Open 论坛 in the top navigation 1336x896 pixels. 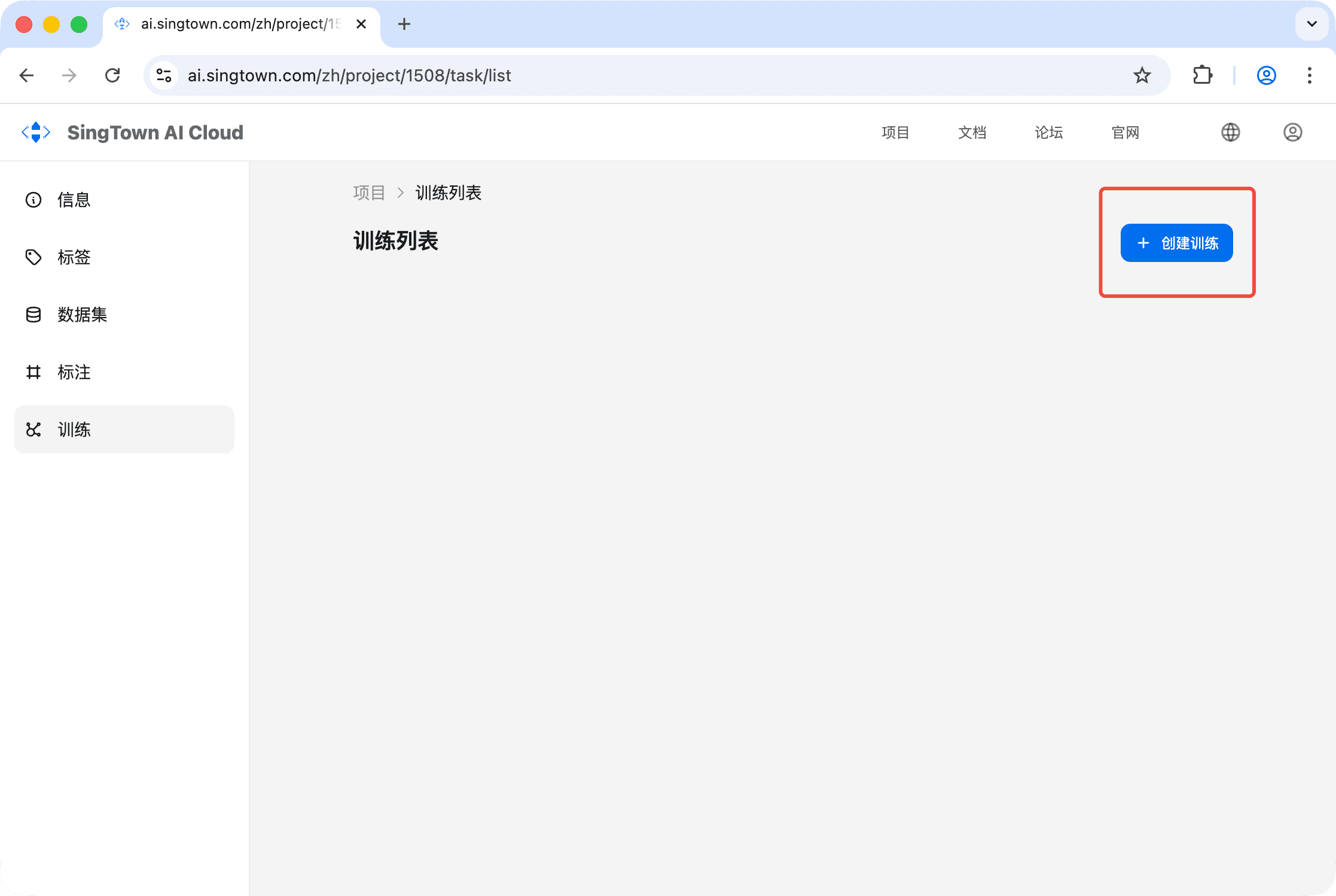point(1048,132)
